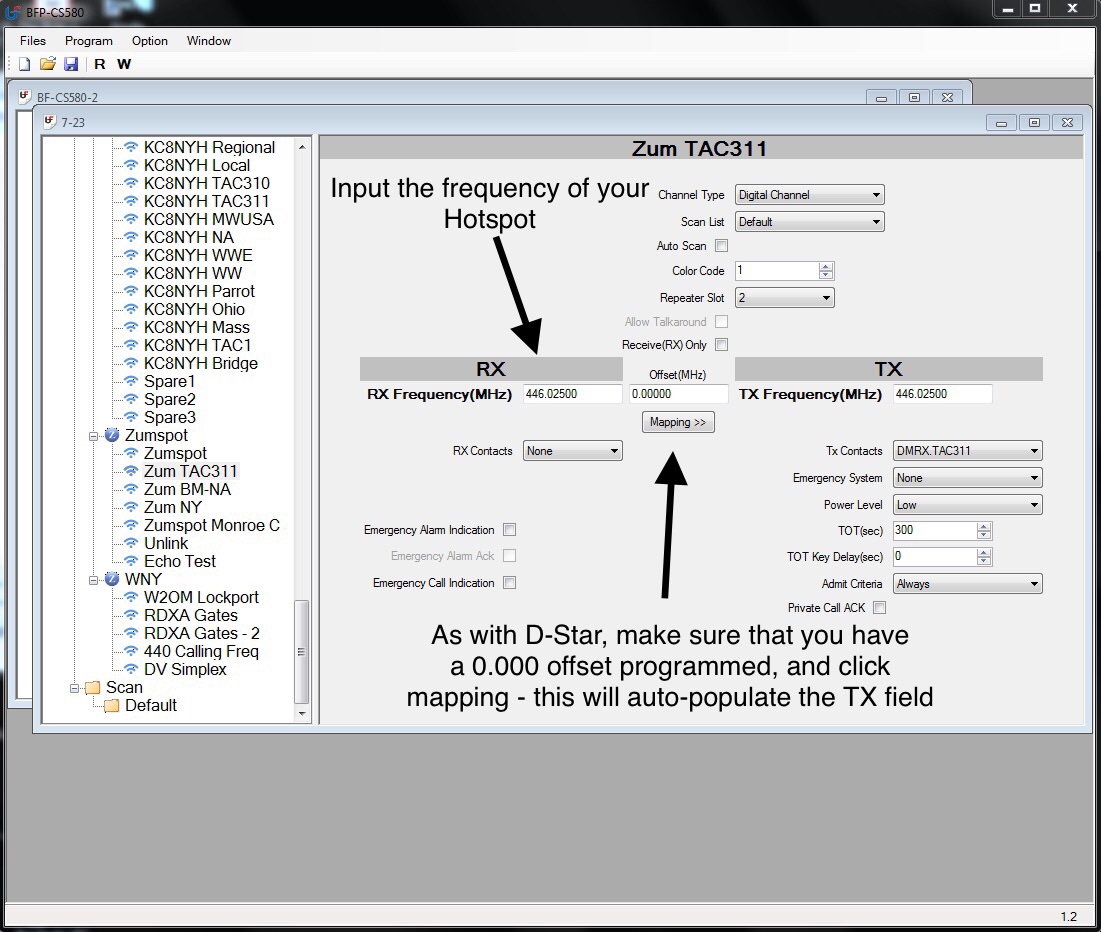Open the Program menu
This screenshot has width=1101, height=932.
pos(89,41)
